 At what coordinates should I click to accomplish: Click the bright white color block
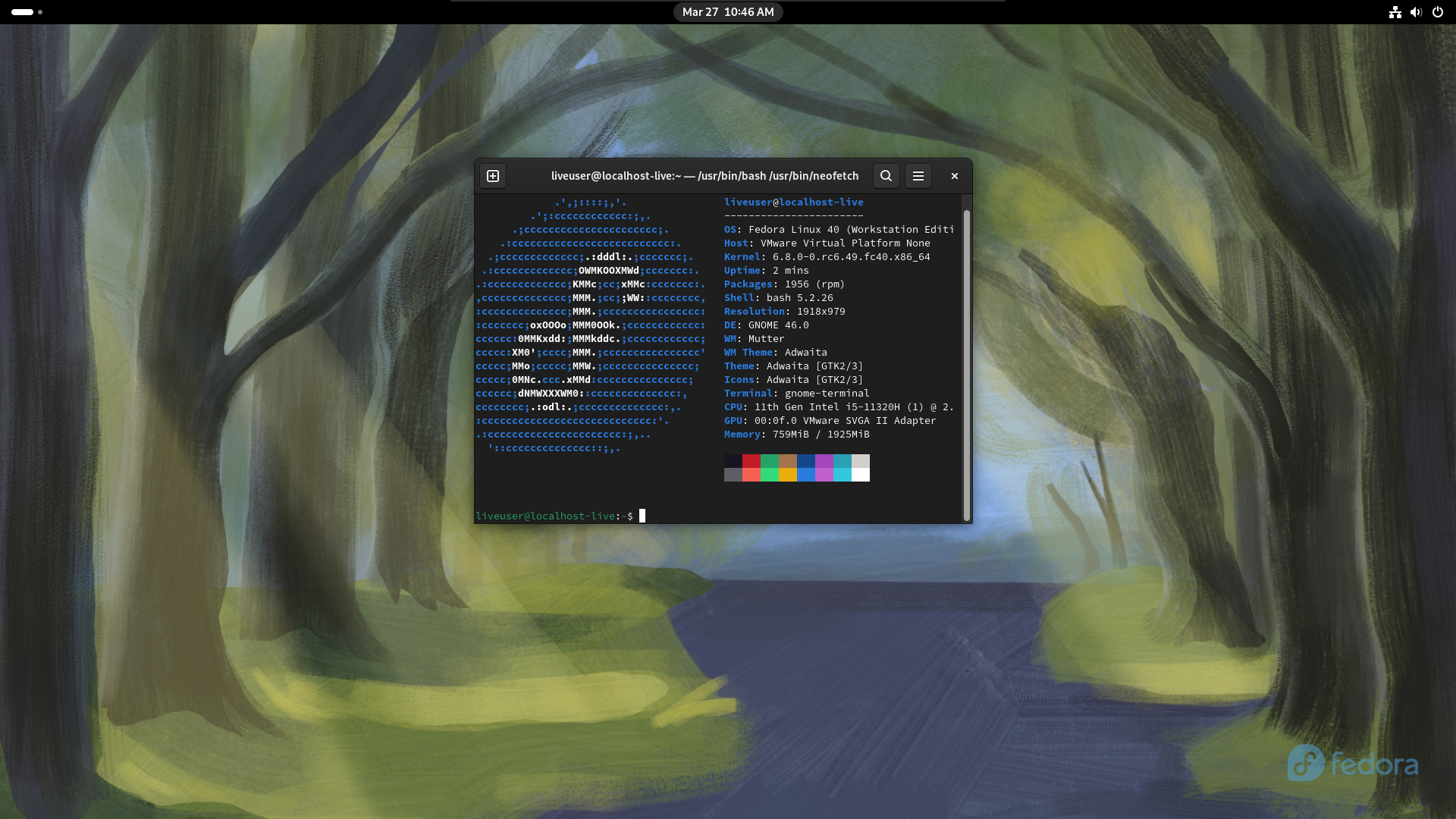[x=860, y=475]
